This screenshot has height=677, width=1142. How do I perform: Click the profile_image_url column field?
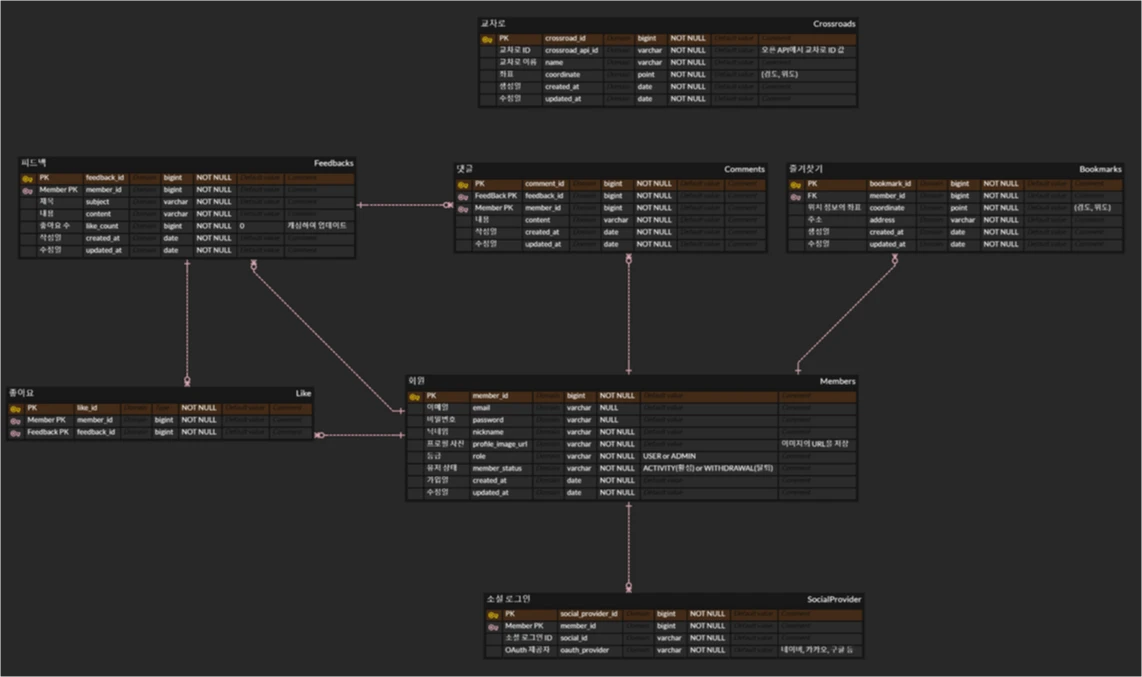point(499,444)
